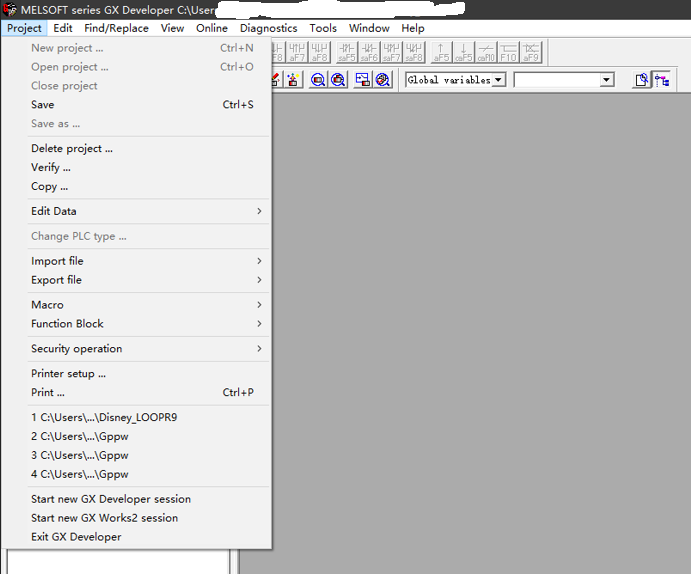This screenshot has width=691, height=574.
Task: Open the empty combo box dropdown arrow
Action: [606, 80]
